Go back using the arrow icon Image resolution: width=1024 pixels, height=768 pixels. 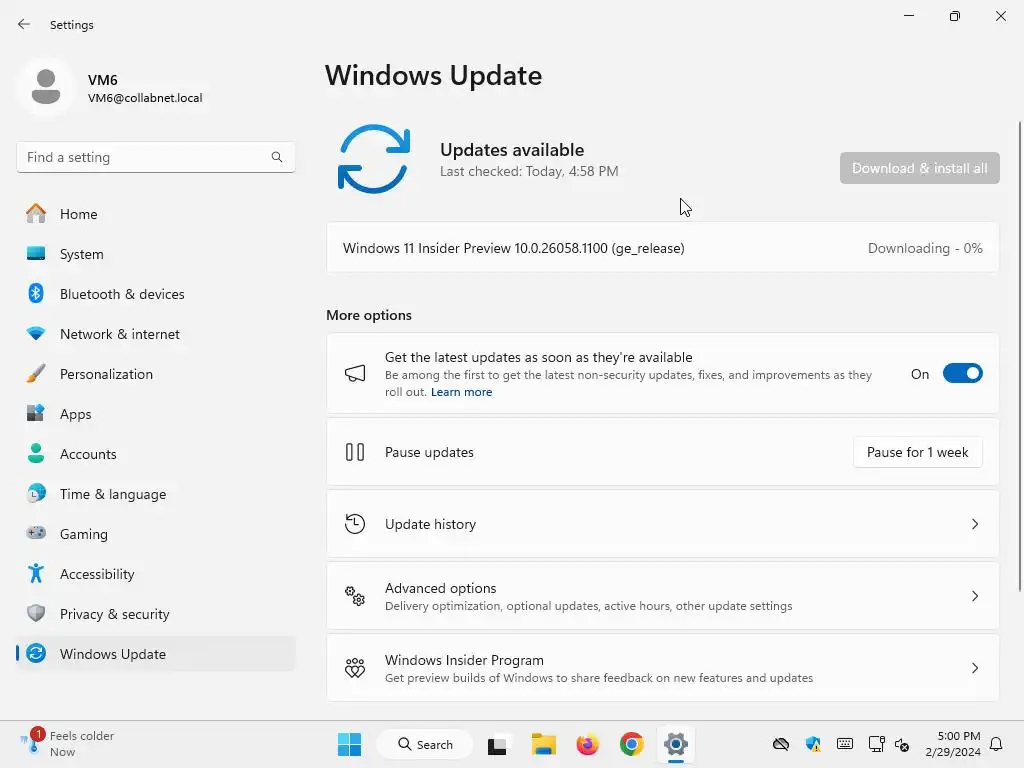point(24,24)
